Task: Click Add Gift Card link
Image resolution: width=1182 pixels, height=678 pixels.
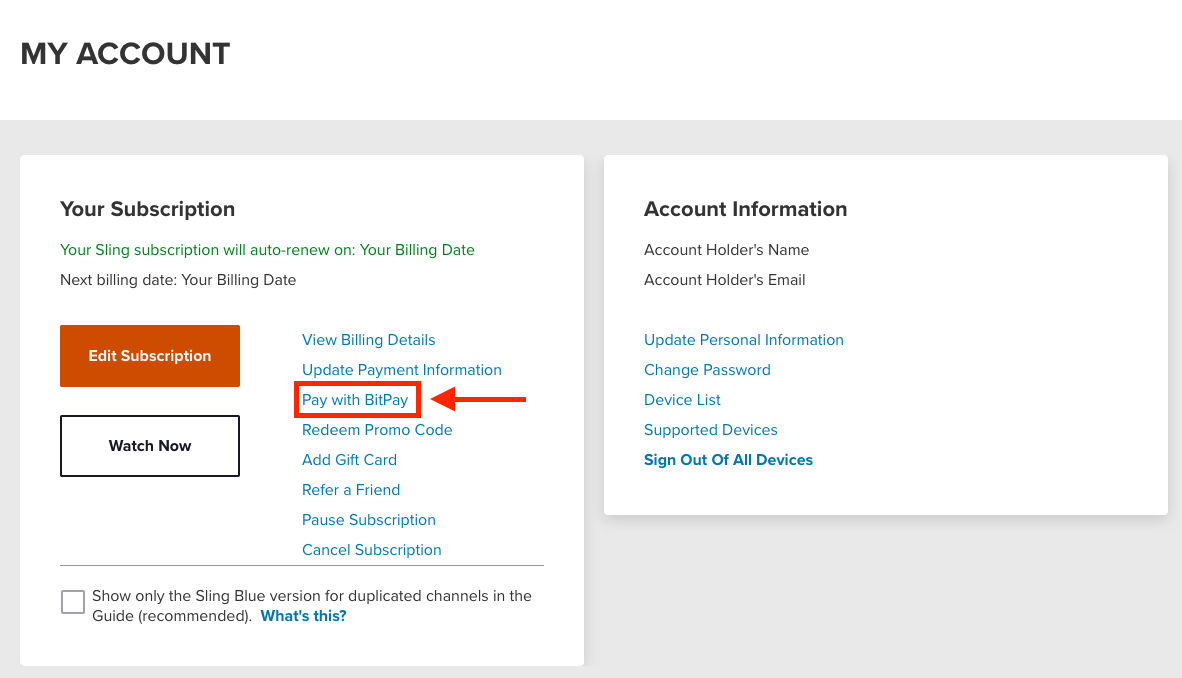Action: 349,460
